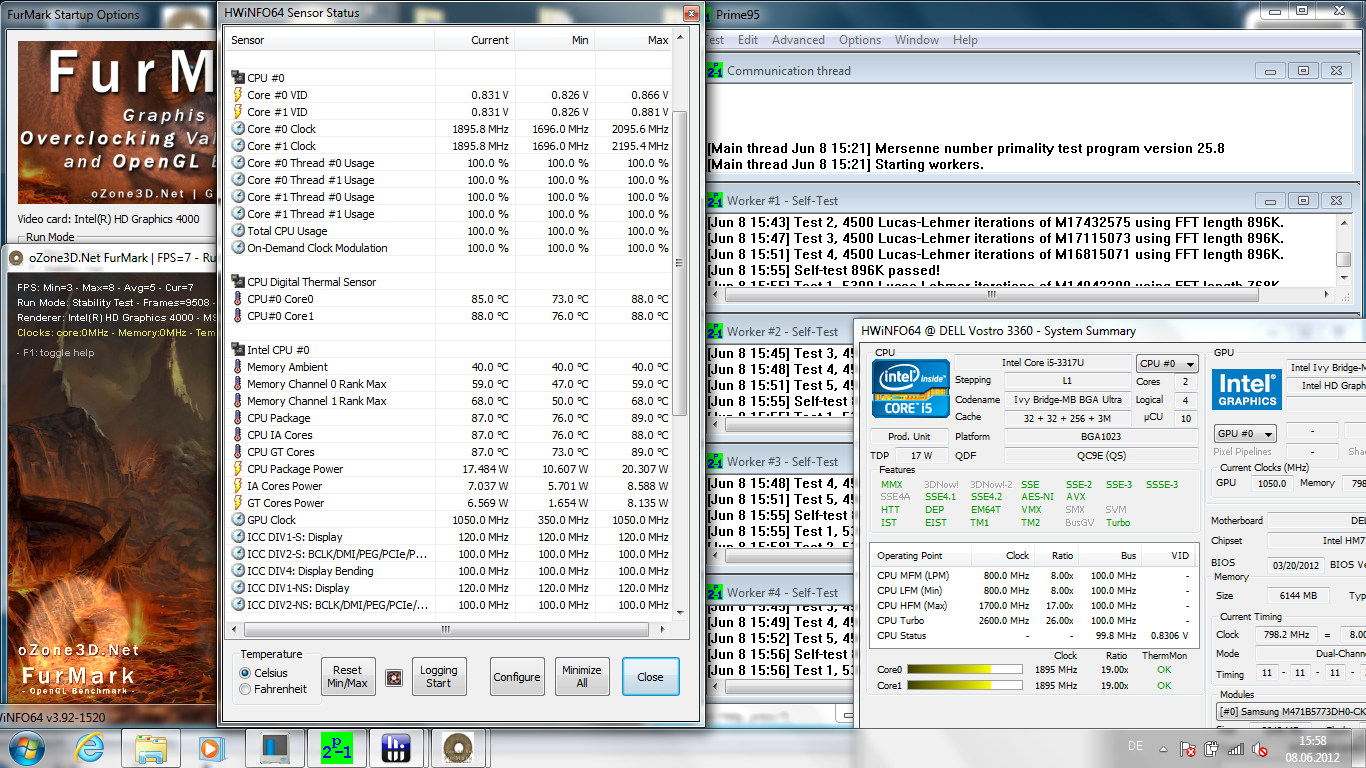Click icon beside Total CPU Usage row

coord(238,231)
